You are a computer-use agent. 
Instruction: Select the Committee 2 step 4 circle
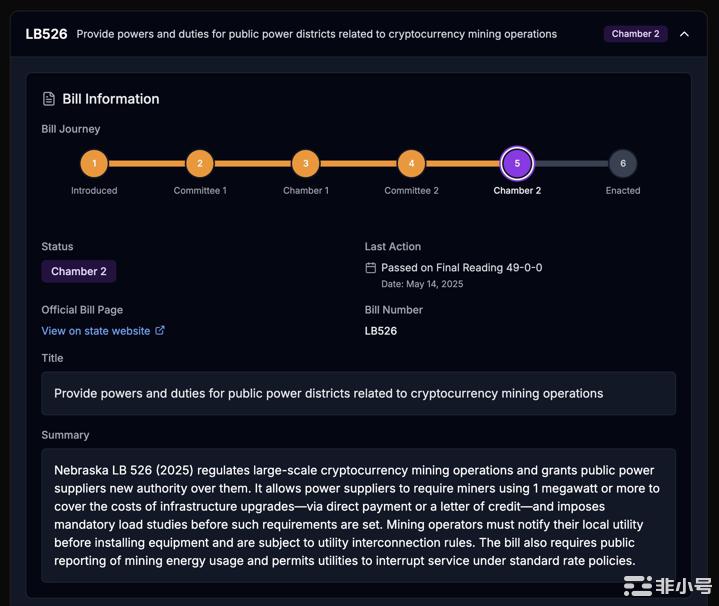[x=411, y=163]
